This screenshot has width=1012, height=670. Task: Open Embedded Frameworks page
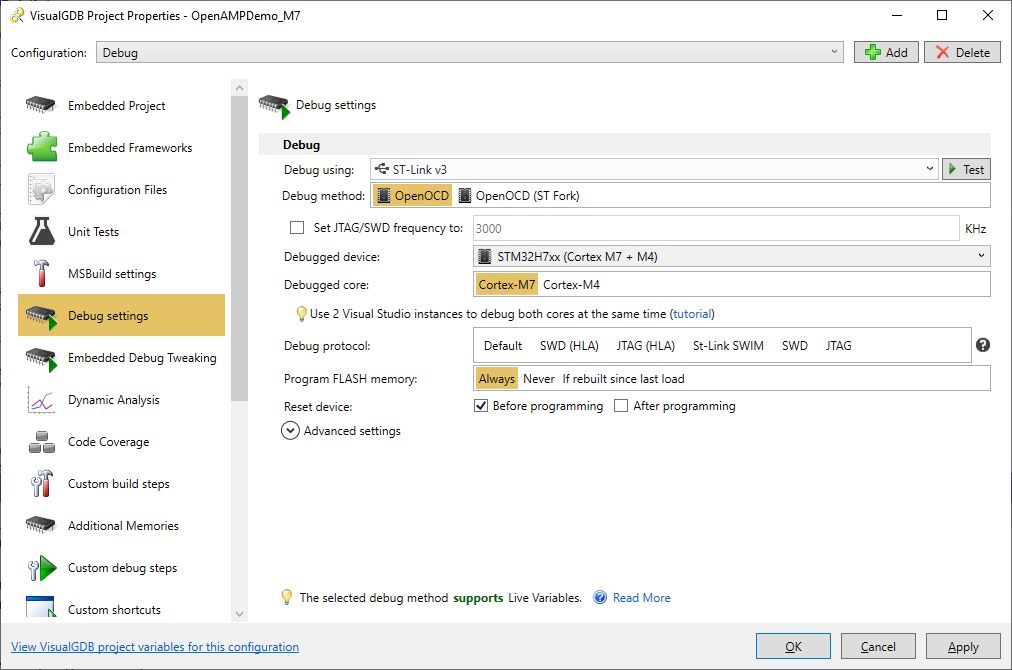pos(121,147)
